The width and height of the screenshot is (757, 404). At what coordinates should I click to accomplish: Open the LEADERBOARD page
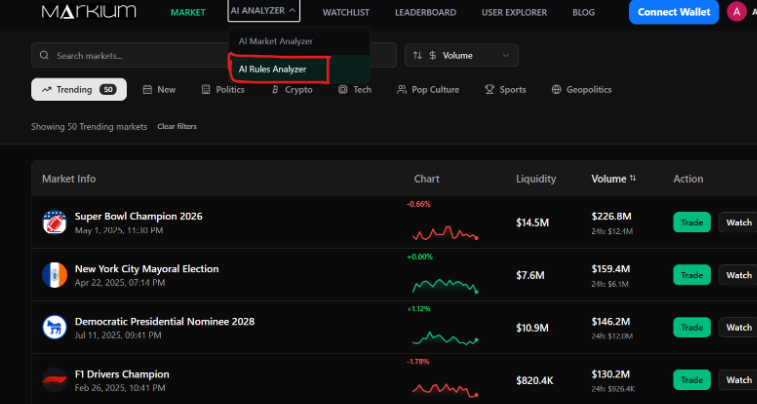425,13
